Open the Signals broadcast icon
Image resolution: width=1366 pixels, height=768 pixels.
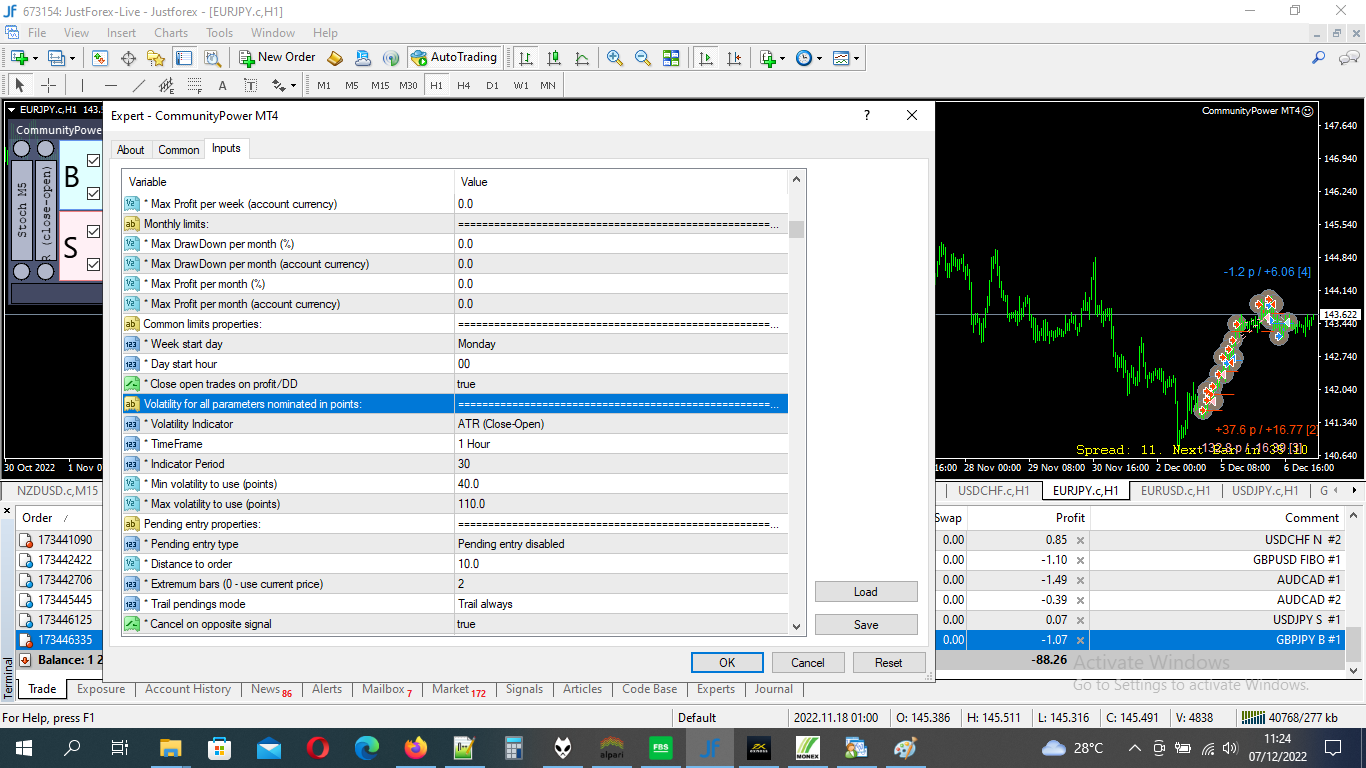pos(391,58)
